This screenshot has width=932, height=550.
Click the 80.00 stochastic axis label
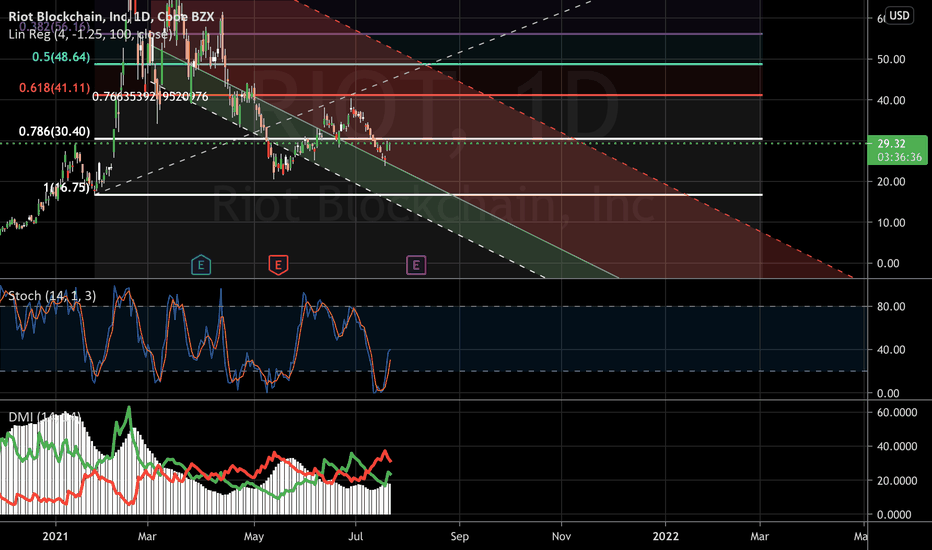[891, 306]
